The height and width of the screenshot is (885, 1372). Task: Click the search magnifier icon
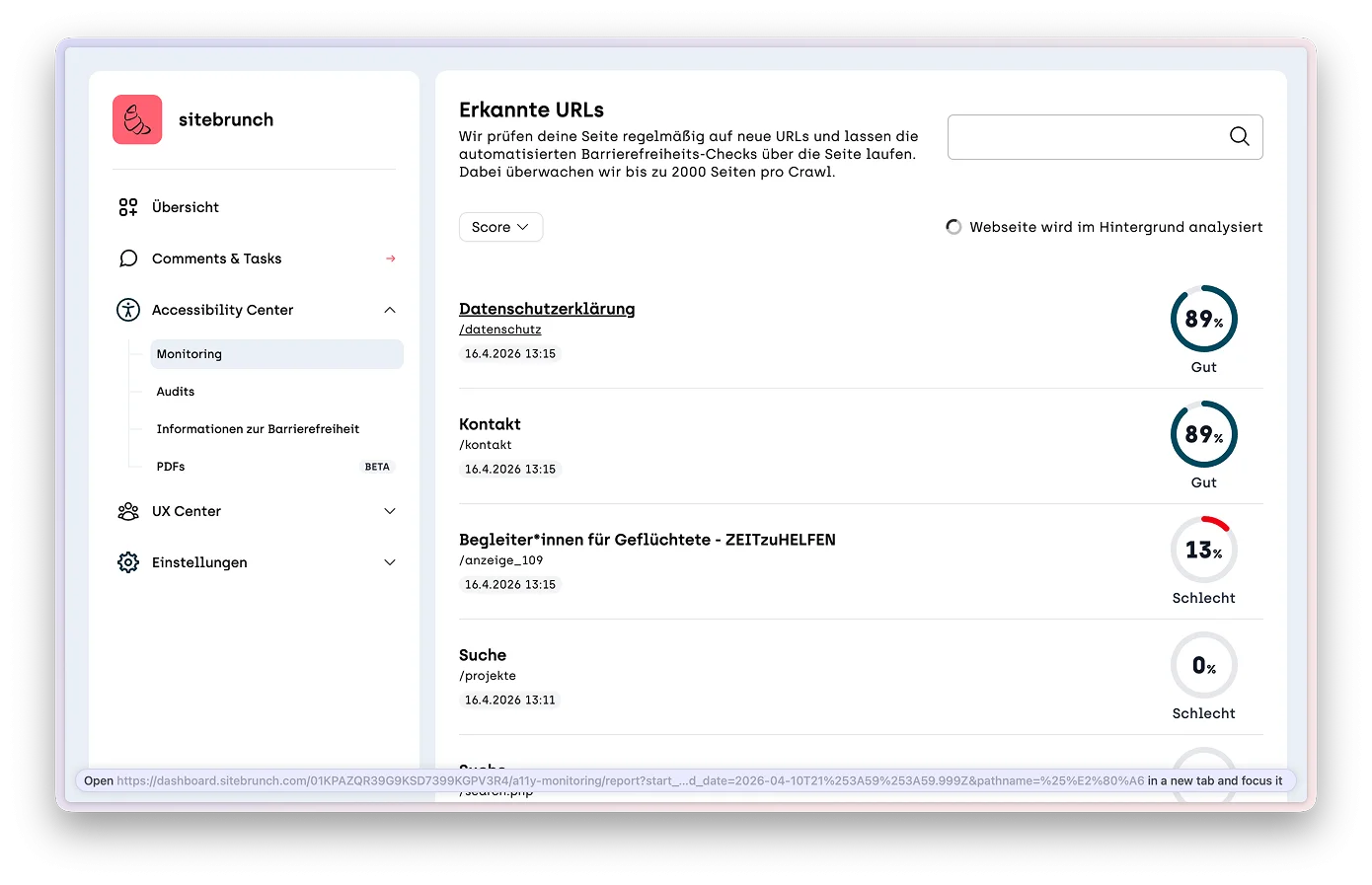pyautogui.click(x=1239, y=136)
